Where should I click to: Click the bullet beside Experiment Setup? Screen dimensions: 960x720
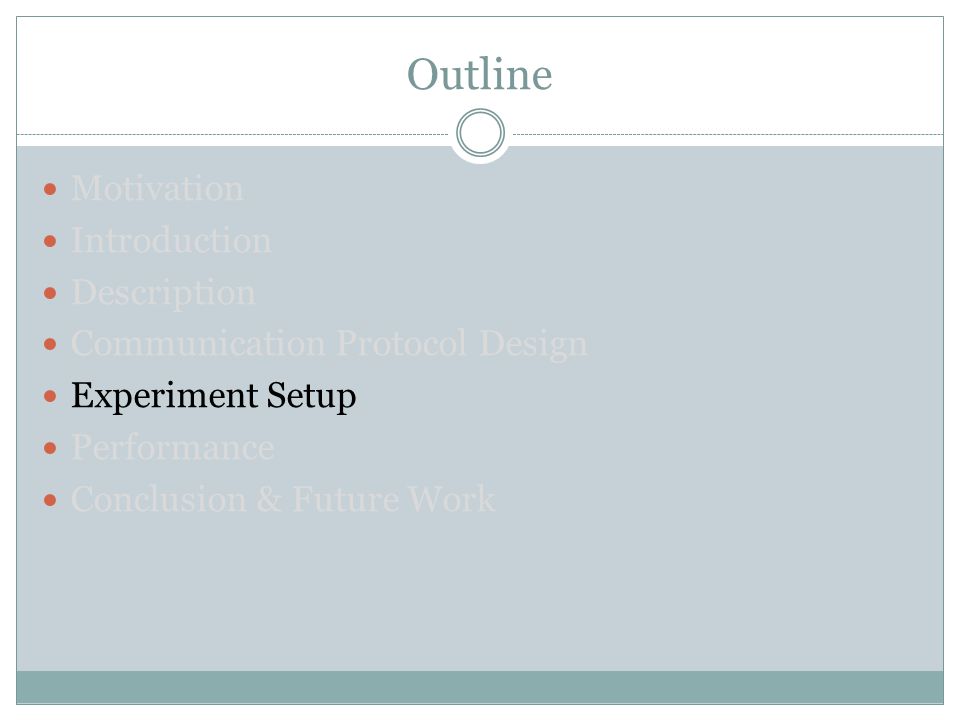[x=50, y=397]
